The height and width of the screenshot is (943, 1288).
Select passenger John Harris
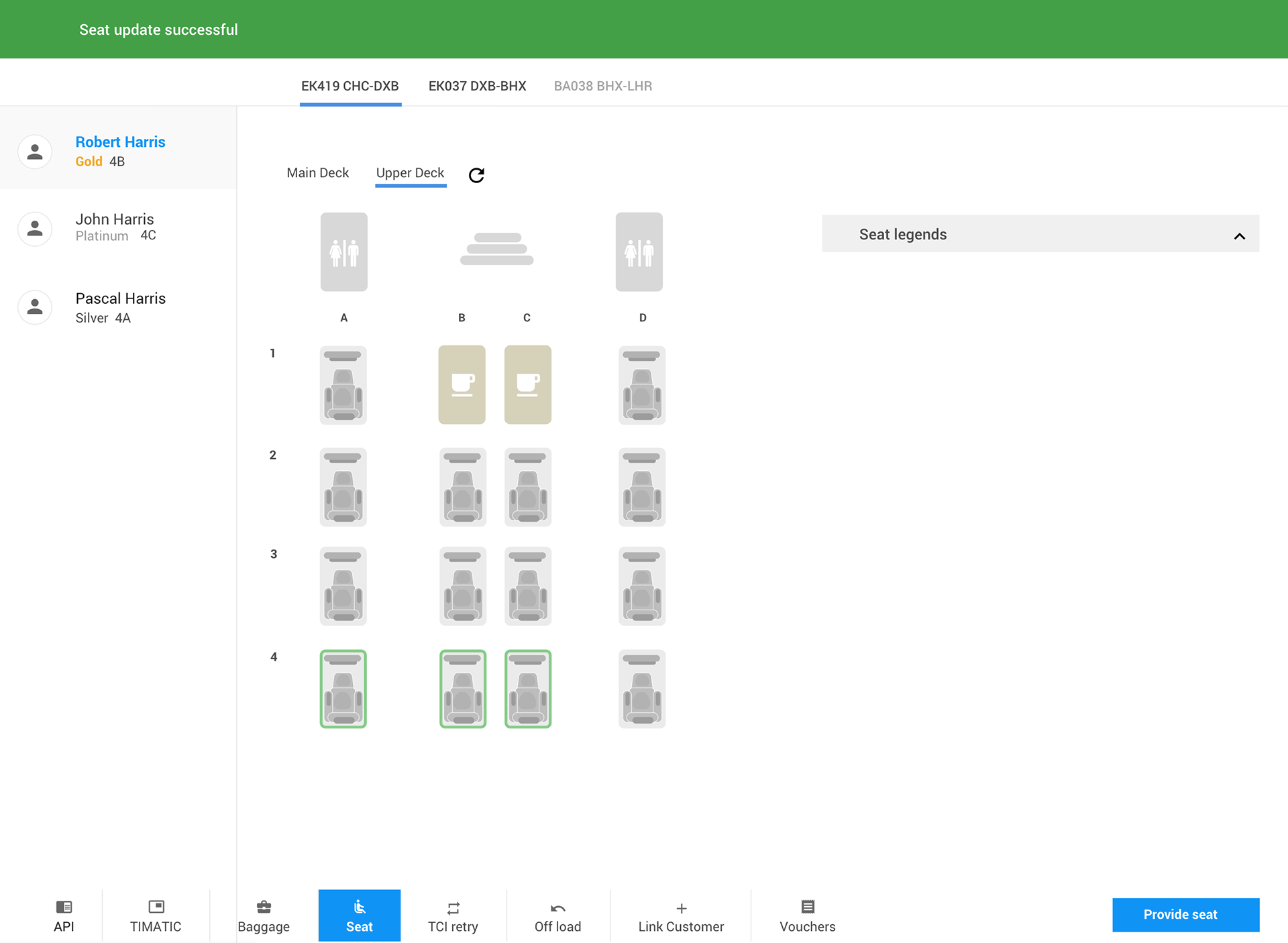click(x=115, y=227)
